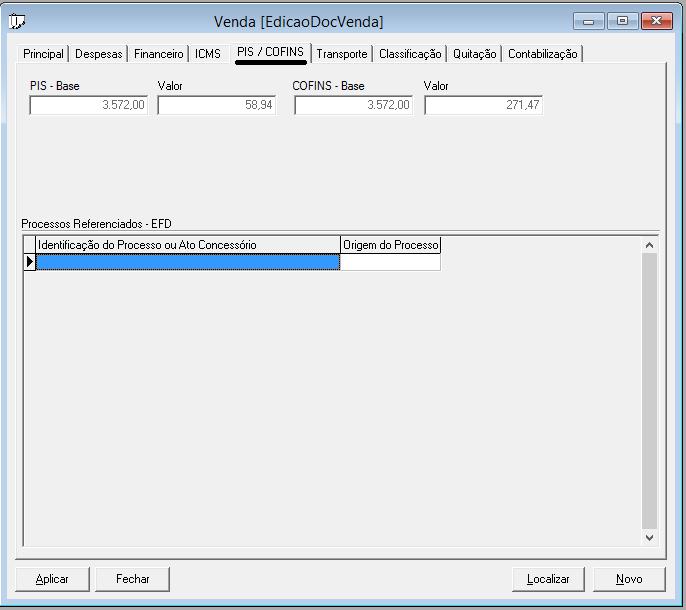Image resolution: width=686 pixels, height=610 pixels.
Task: Click the grid scrollbar up arrow
Action: (649, 245)
